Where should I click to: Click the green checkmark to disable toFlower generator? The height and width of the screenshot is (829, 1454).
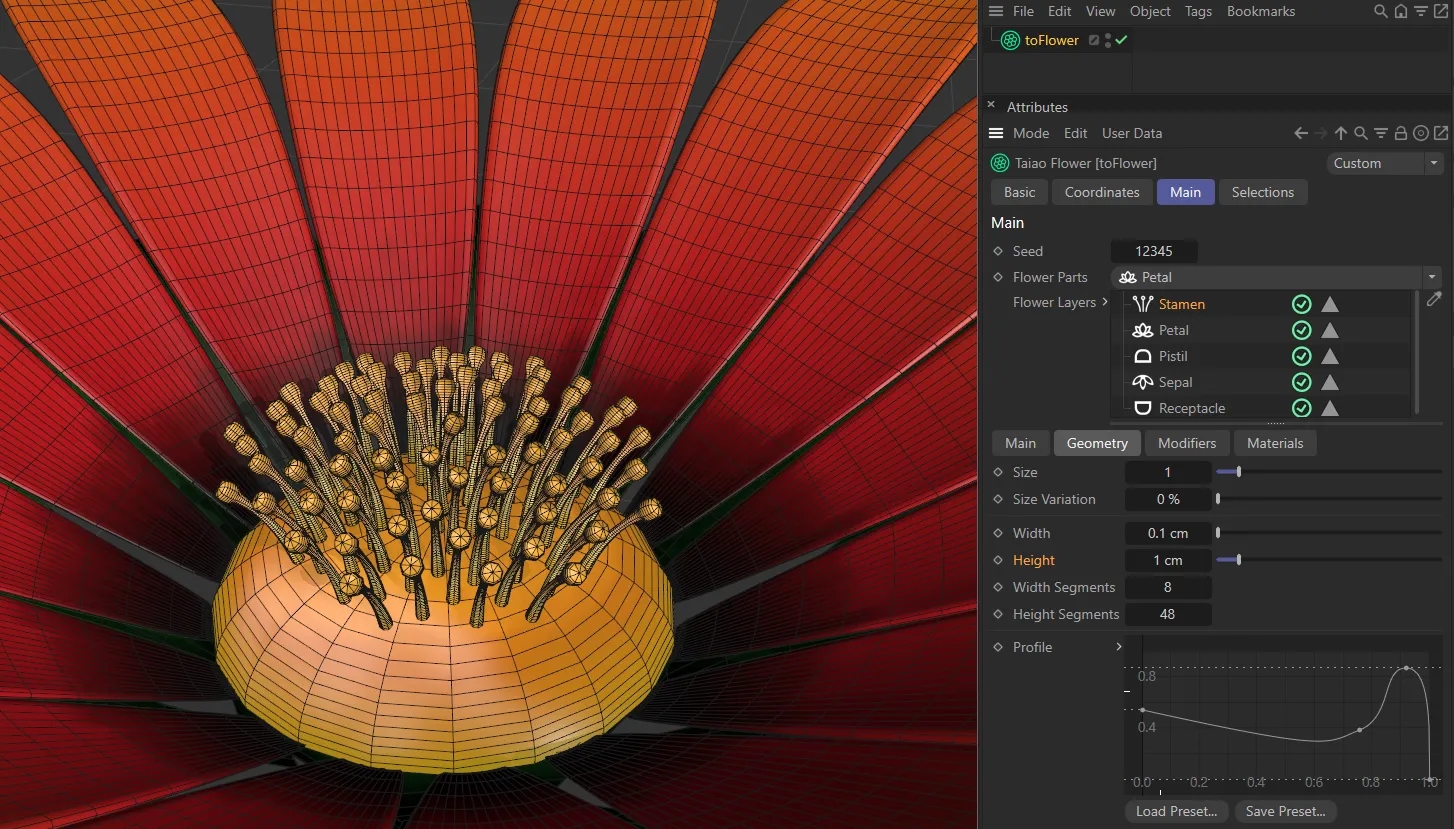(1120, 40)
